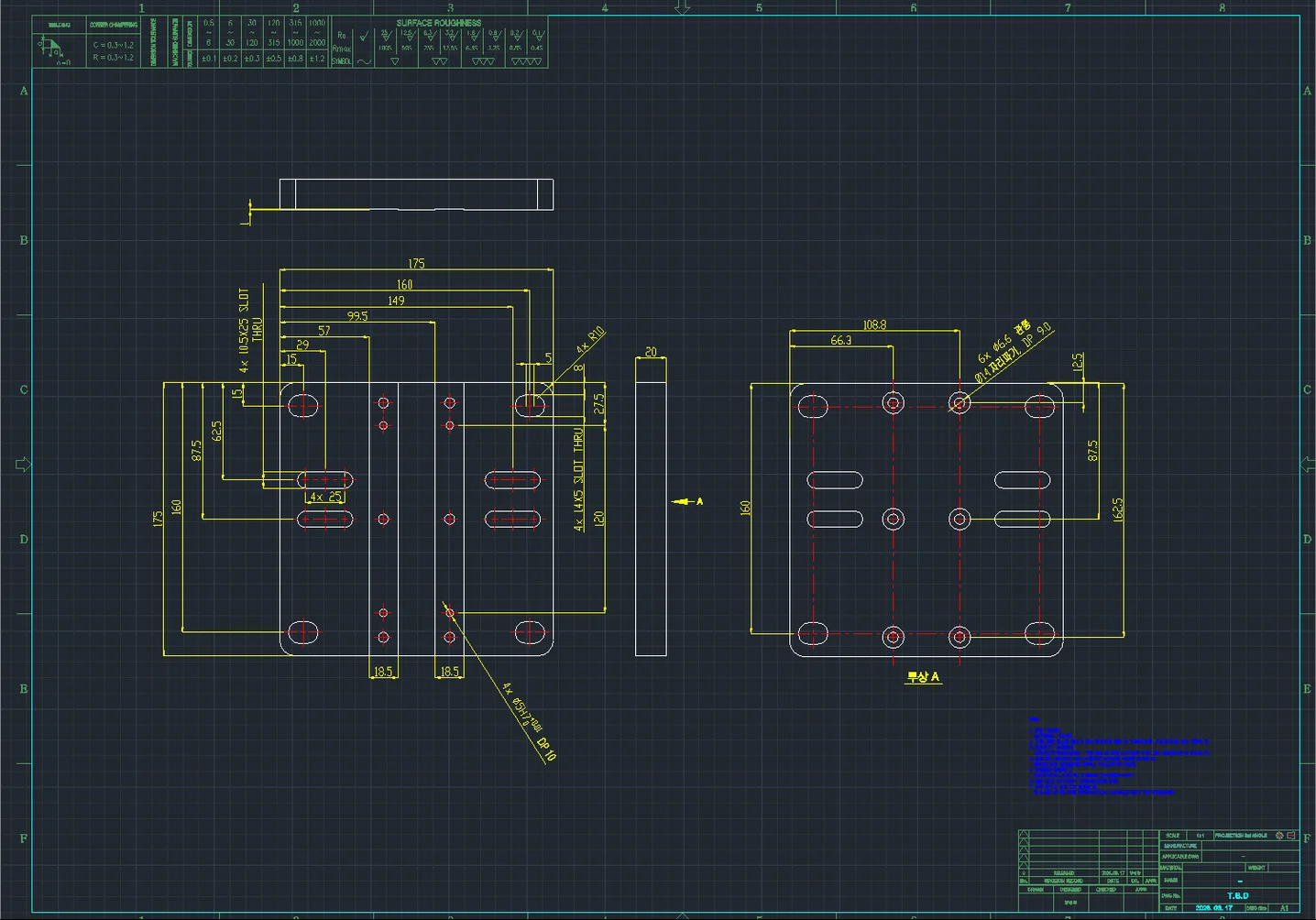This screenshot has height=920, width=1316.
Task: Click the ±0.1 tolerance cell
Action: (209, 58)
